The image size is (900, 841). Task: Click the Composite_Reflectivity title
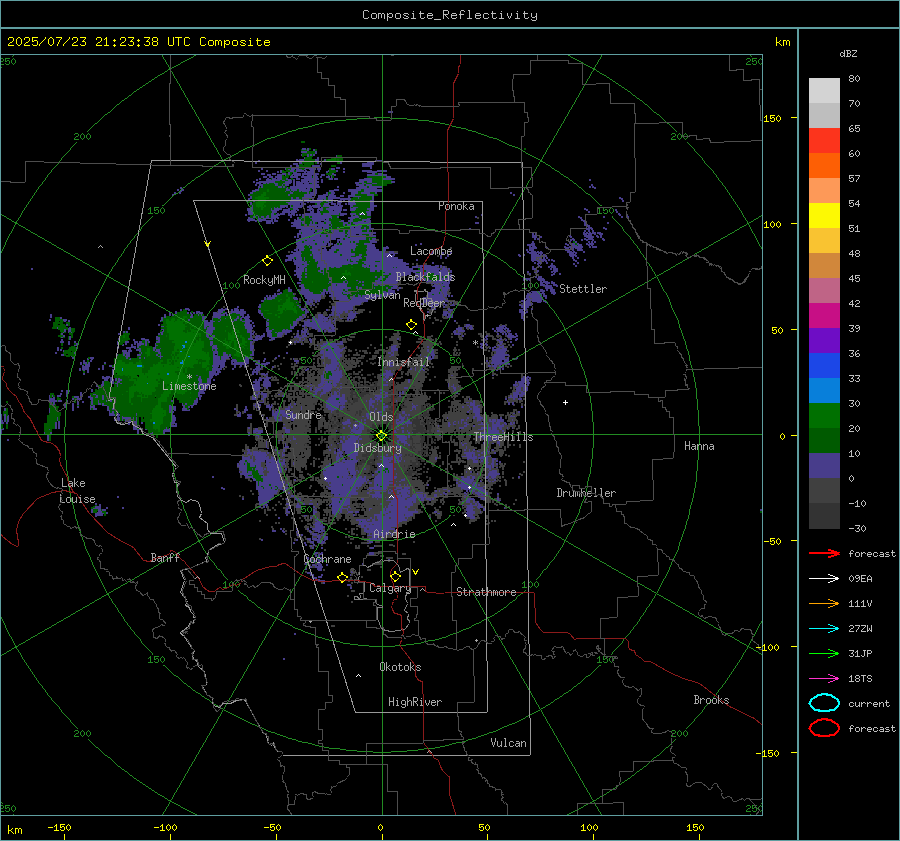pos(450,15)
